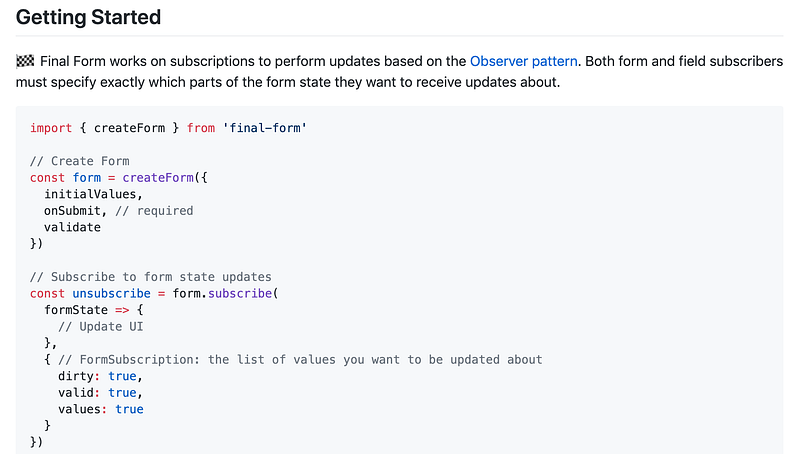The width and height of the screenshot is (800, 454).
Task: Click the formState arrow function parameter
Action: point(76,310)
